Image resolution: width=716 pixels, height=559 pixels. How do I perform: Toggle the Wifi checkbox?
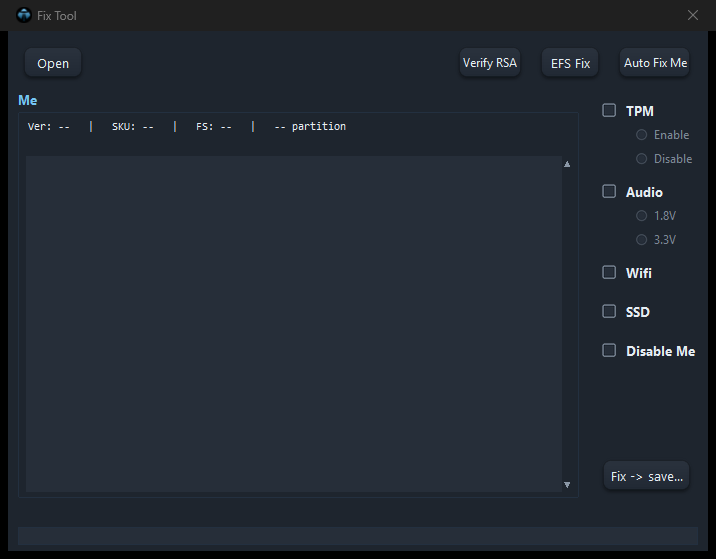(609, 272)
